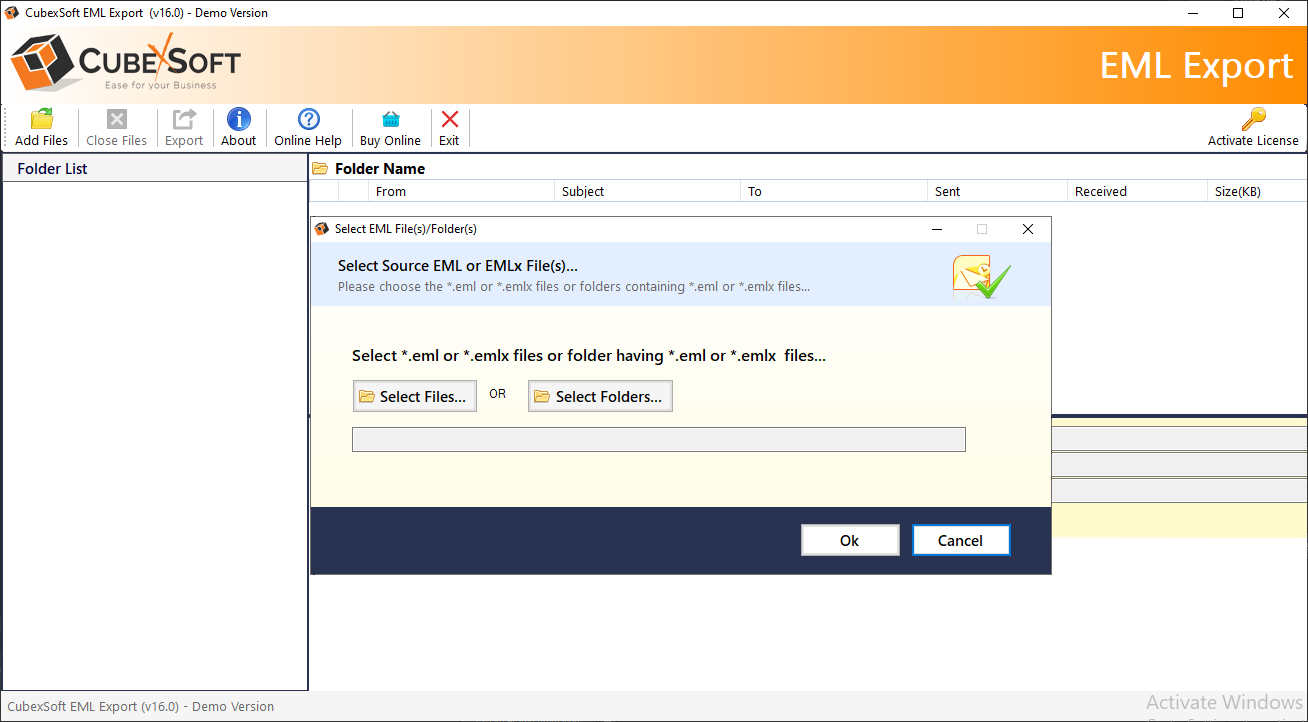Open the About info icon

pyautogui.click(x=238, y=120)
